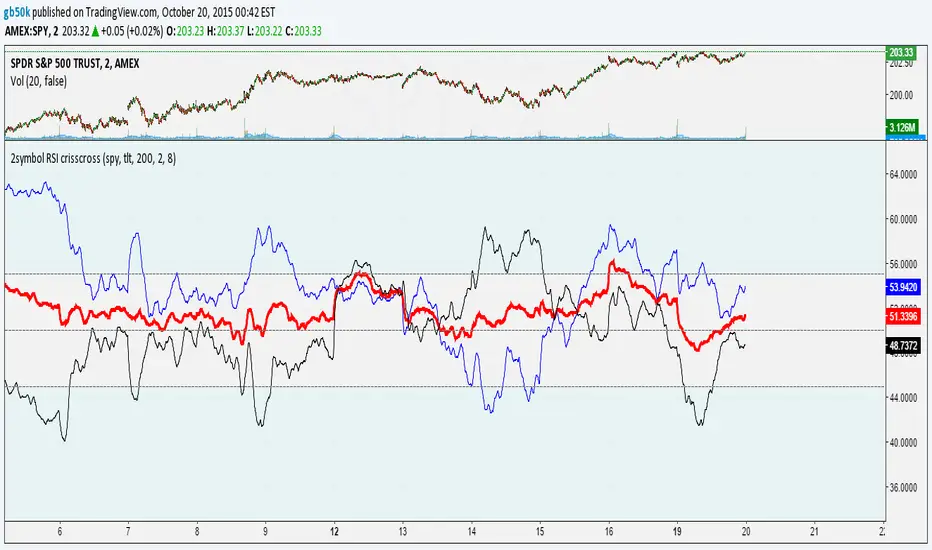Click the C:203.33 close value
The height and width of the screenshot is (550, 932).
tap(303, 32)
